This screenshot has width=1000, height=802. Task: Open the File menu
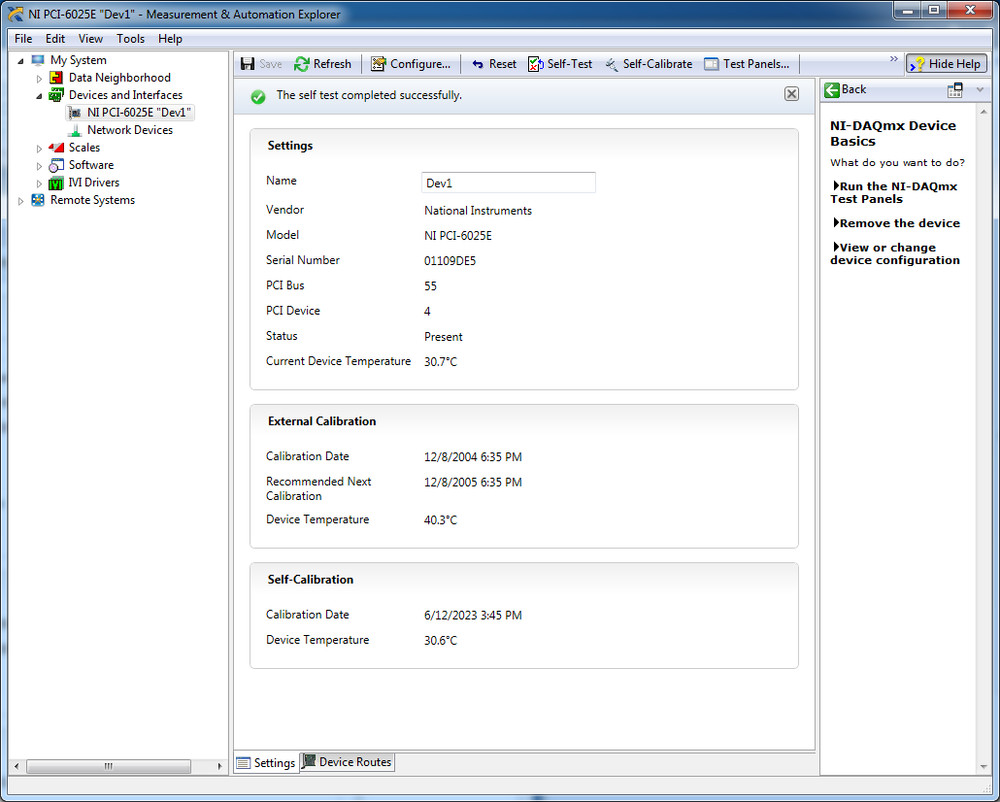point(23,38)
